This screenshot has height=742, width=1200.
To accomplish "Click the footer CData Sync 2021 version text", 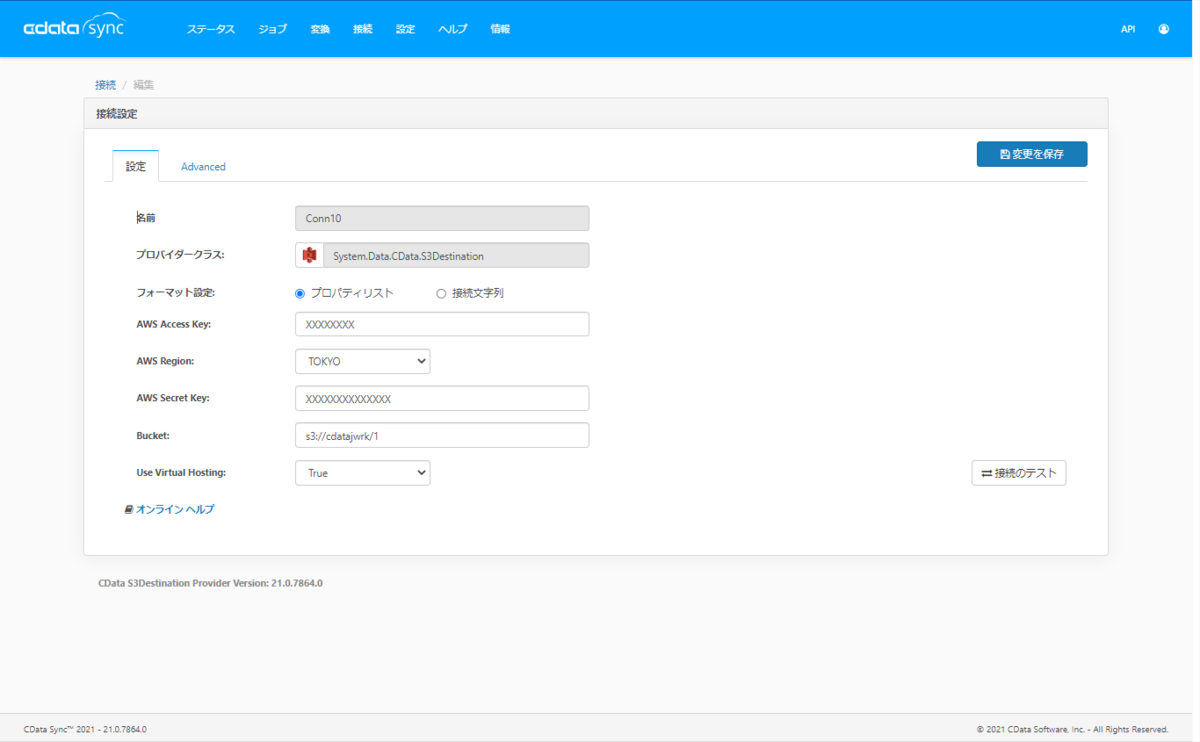I will [x=85, y=729].
